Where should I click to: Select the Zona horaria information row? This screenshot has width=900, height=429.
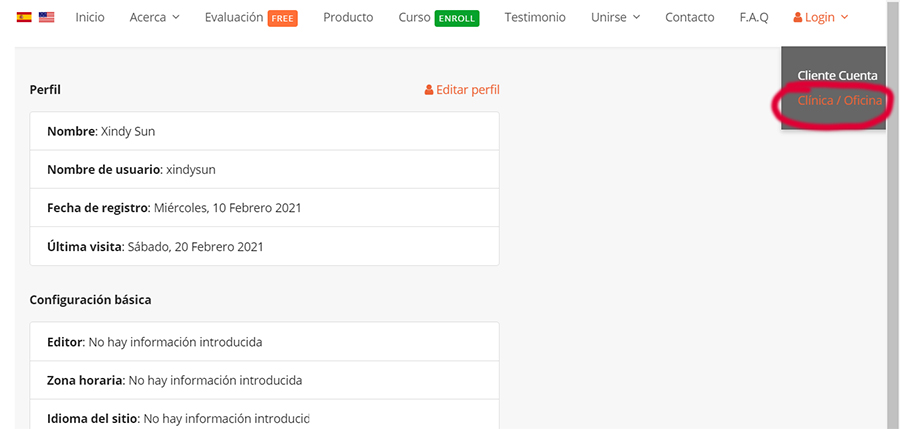pos(265,380)
